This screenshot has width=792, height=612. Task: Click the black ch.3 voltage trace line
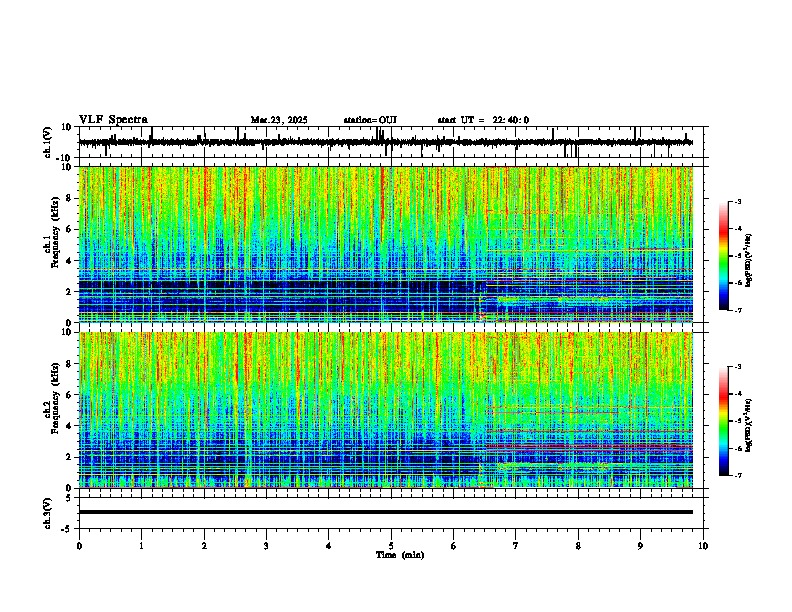pos(386,512)
